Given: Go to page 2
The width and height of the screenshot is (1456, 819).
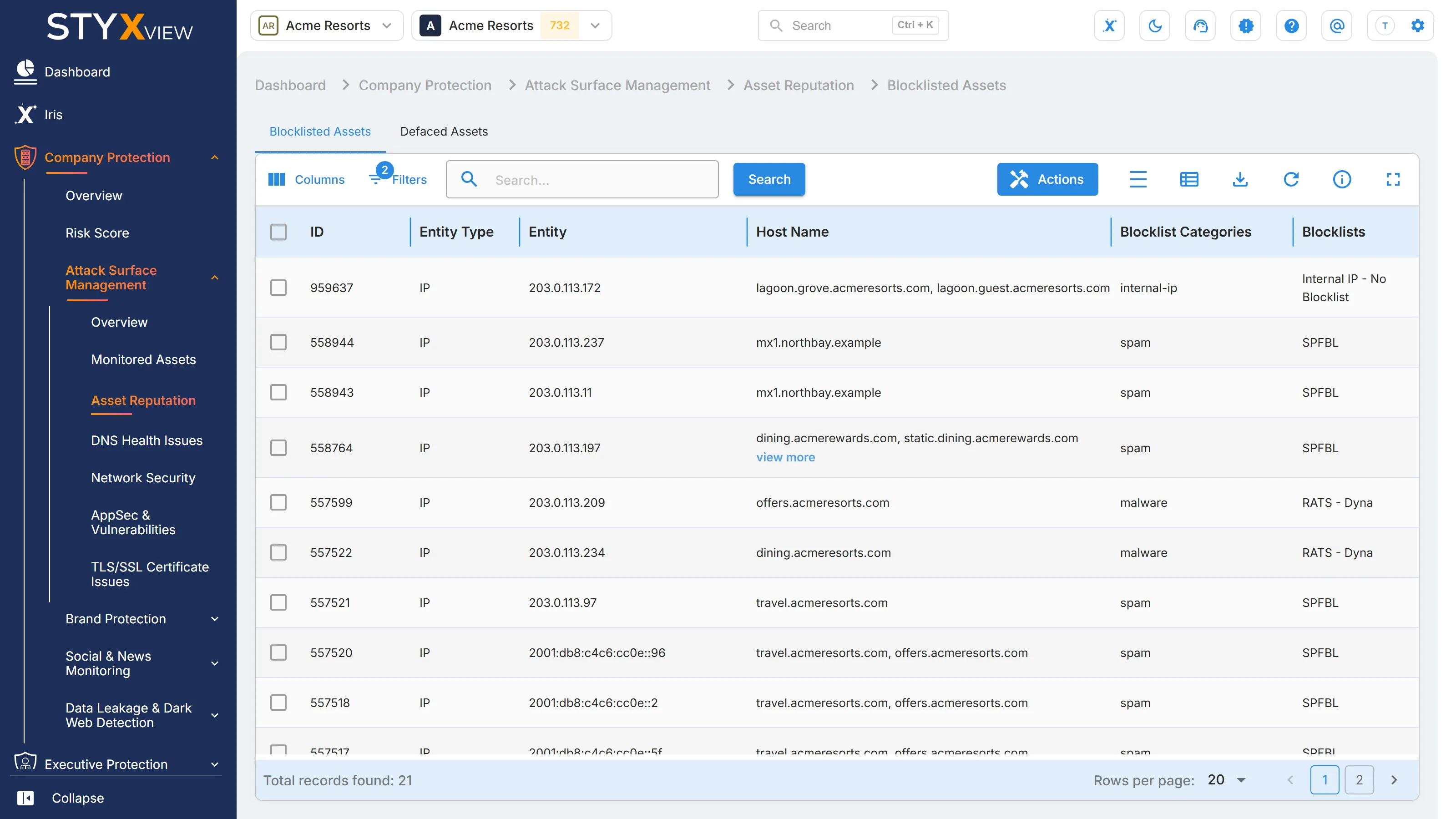Looking at the screenshot, I should coord(1359,780).
